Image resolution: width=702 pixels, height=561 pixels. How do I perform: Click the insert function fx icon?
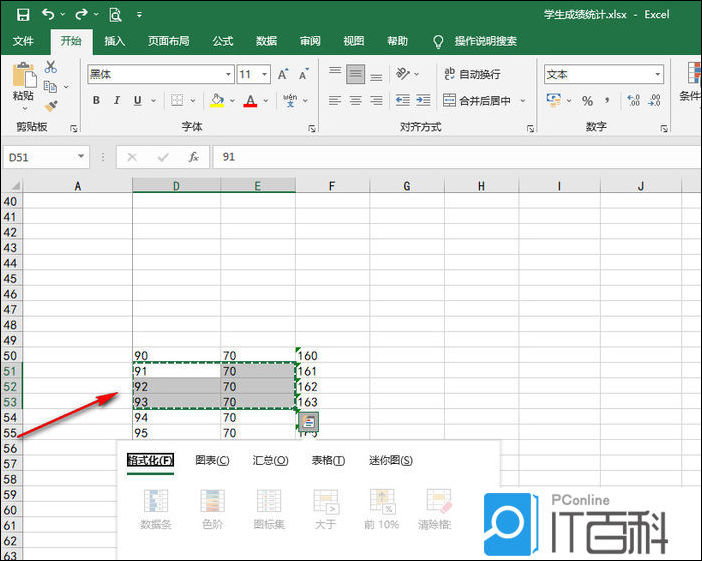[194, 157]
